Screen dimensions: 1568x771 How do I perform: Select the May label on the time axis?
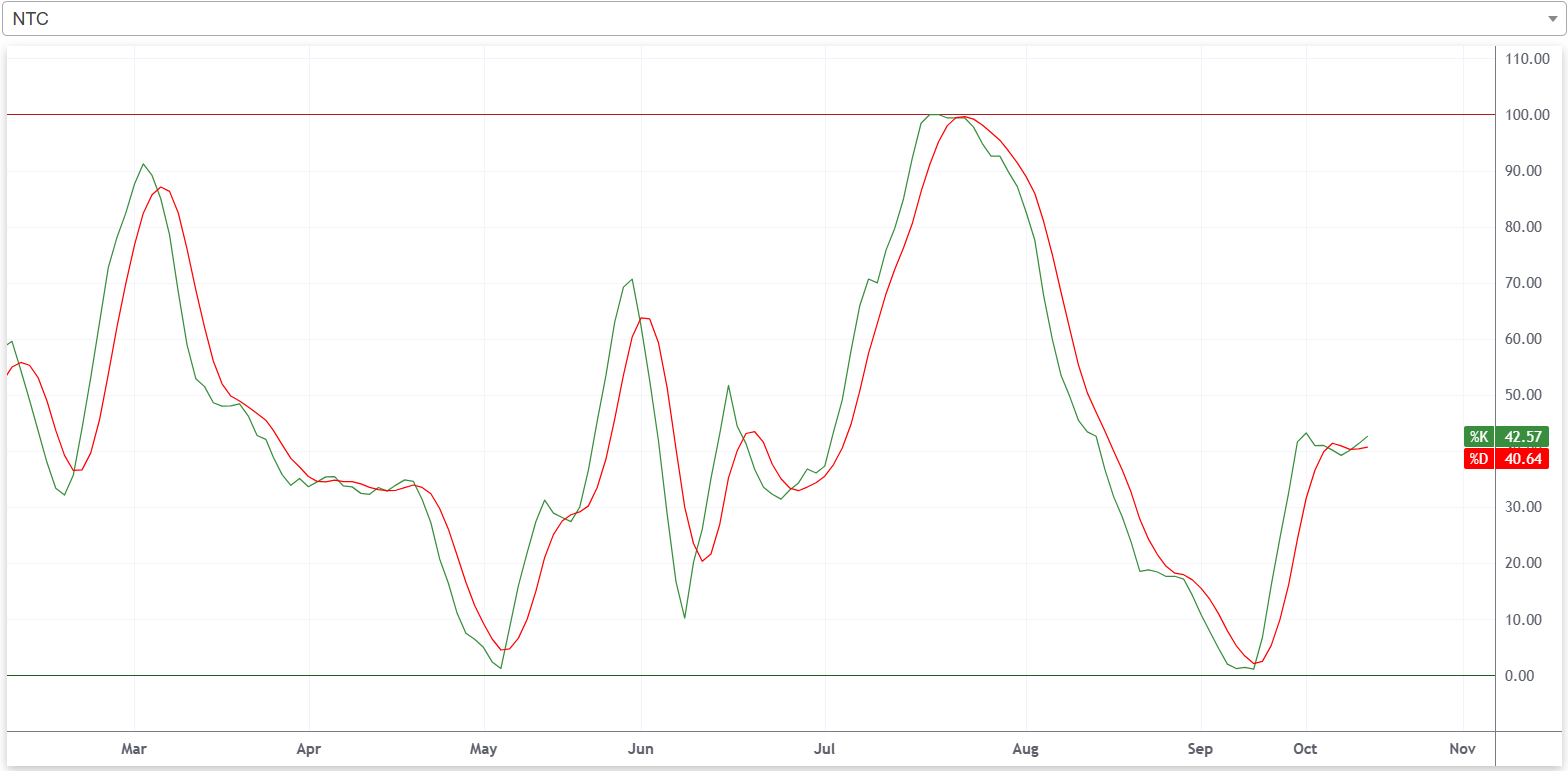coord(484,749)
